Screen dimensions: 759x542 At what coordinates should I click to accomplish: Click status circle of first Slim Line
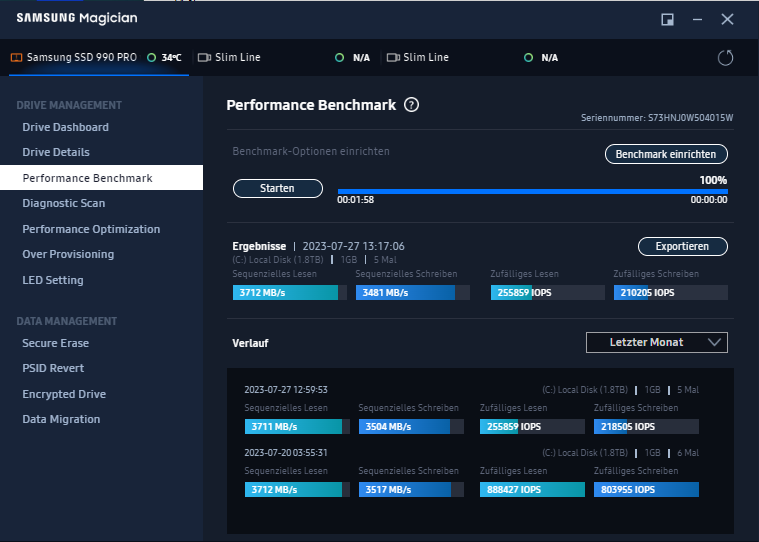340,58
